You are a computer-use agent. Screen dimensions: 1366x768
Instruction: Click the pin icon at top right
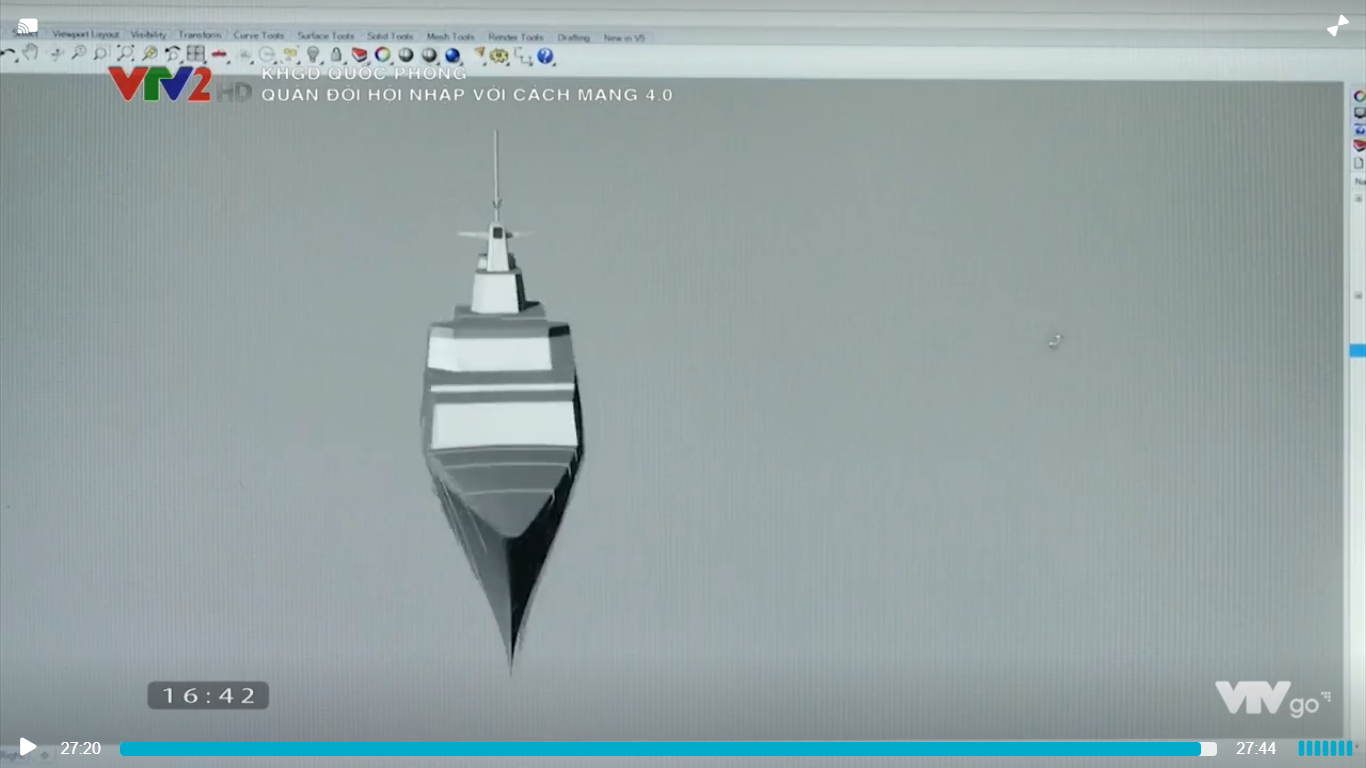(1337, 26)
